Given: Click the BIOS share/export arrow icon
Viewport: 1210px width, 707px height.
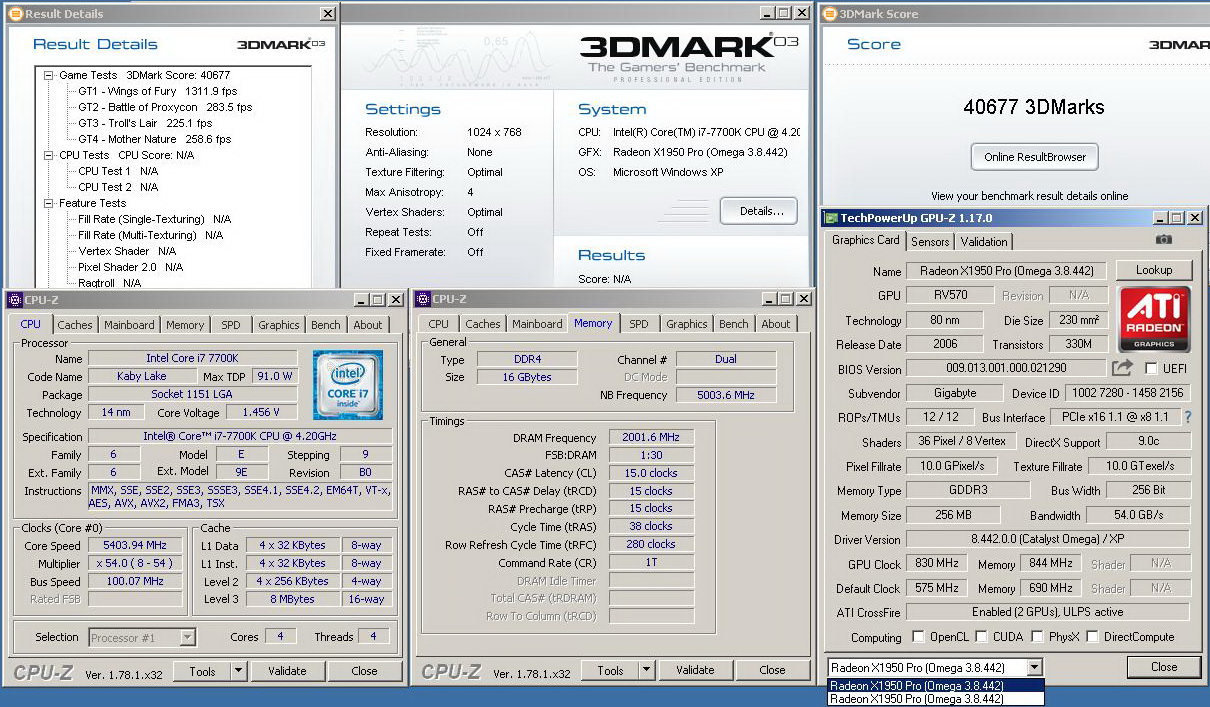Looking at the screenshot, I should coord(1122,368).
